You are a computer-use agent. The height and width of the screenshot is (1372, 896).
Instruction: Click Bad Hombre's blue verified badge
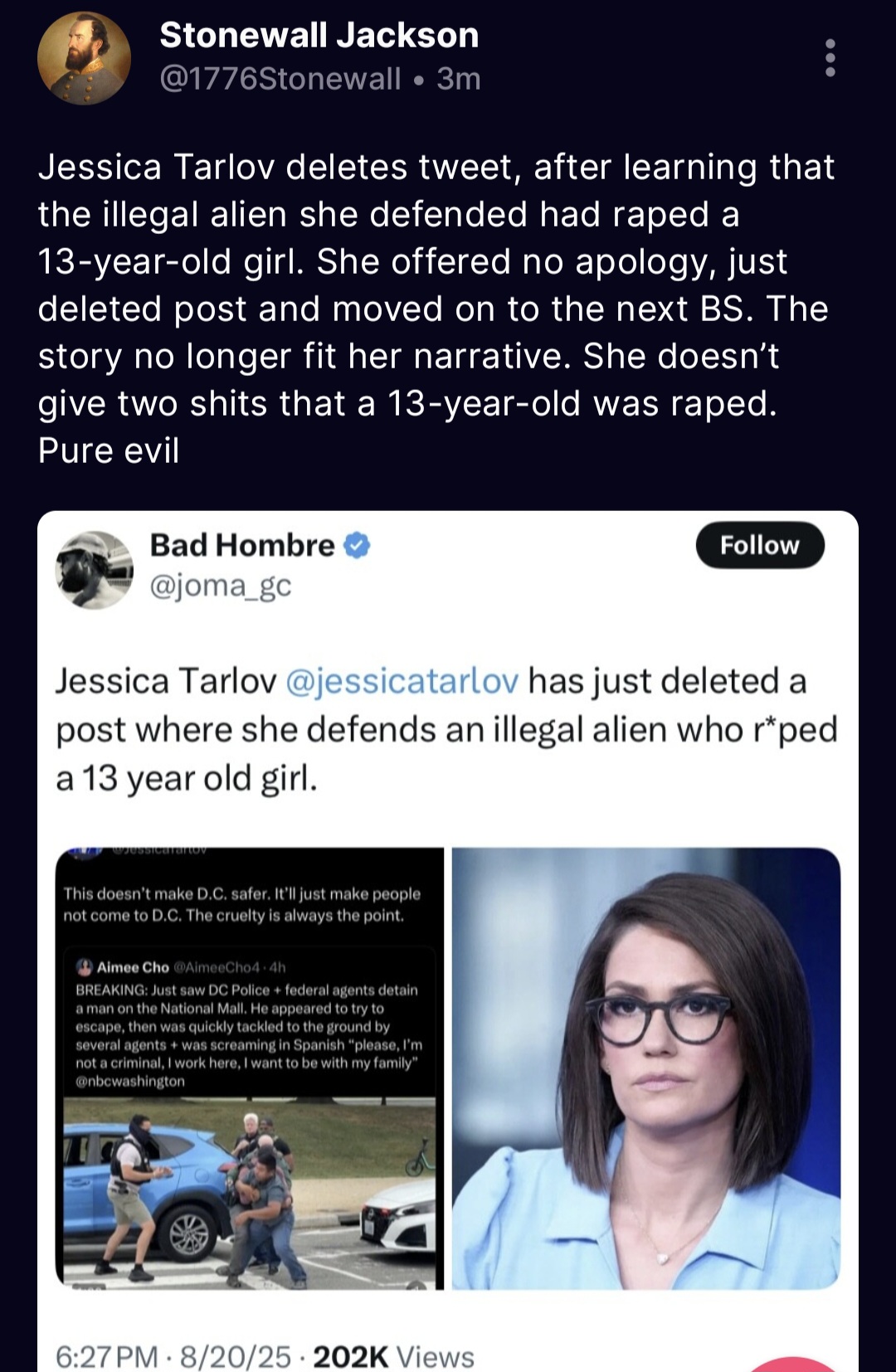(357, 546)
